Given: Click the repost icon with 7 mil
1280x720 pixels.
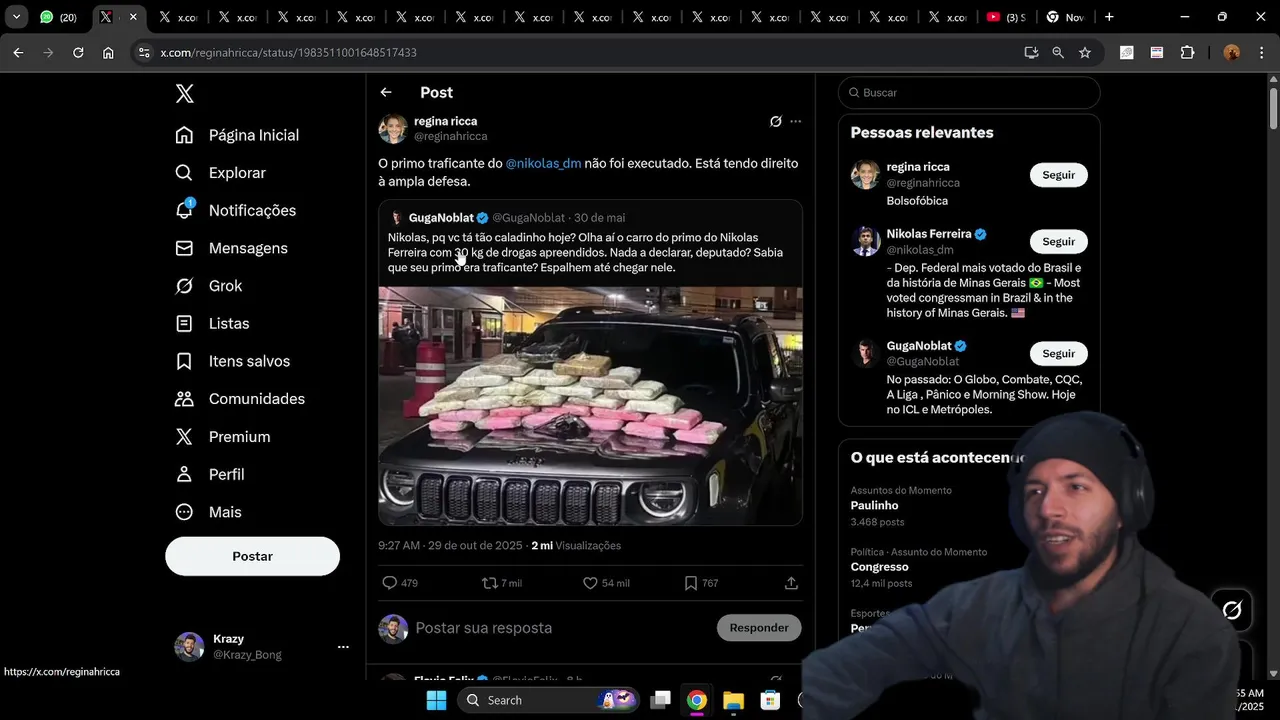Looking at the screenshot, I should (x=502, y=583).
